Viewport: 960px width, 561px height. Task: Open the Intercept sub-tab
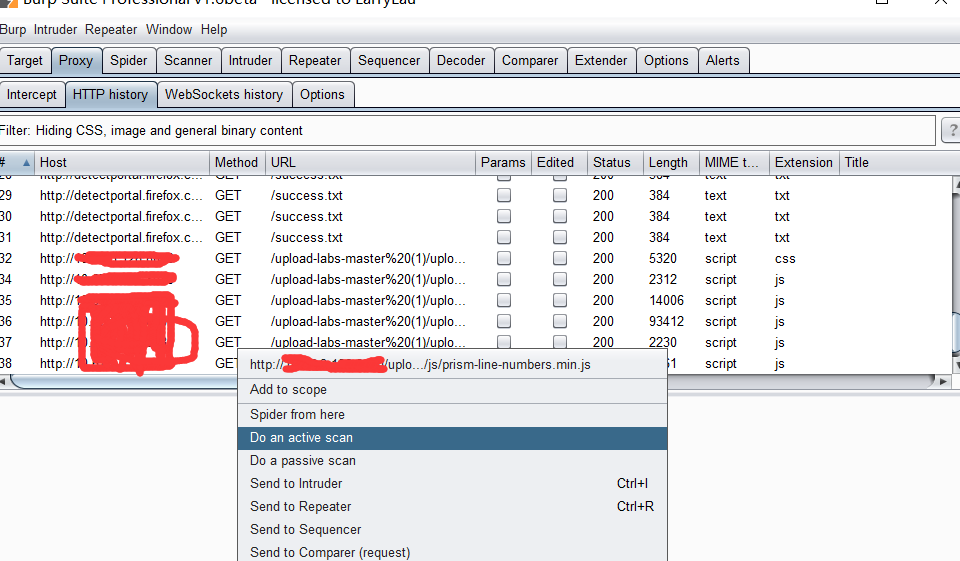coord(32,94)
